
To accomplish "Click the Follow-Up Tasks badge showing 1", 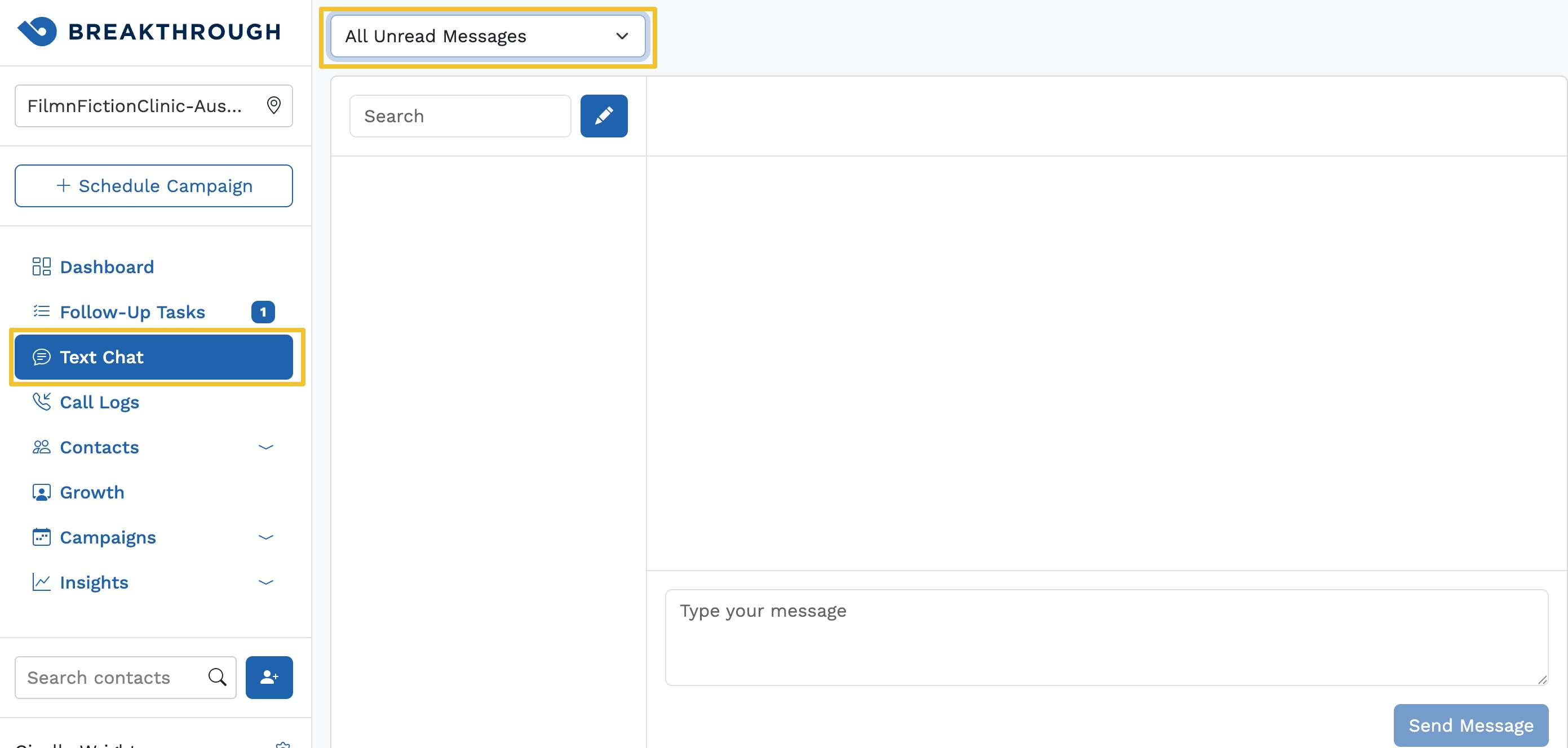I will pos(263,312).
